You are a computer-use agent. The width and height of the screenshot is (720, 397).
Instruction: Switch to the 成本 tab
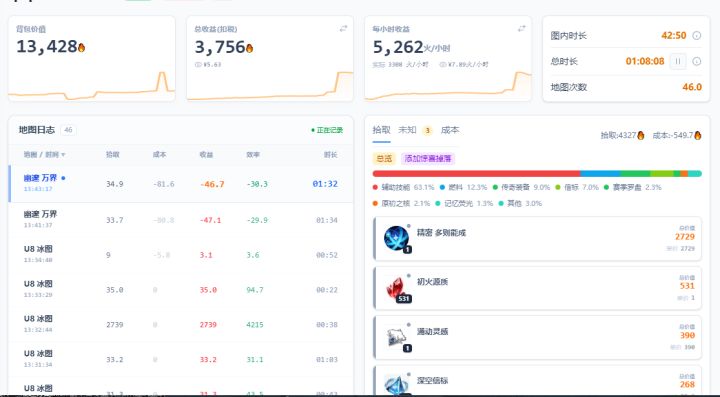coord(450,130)
